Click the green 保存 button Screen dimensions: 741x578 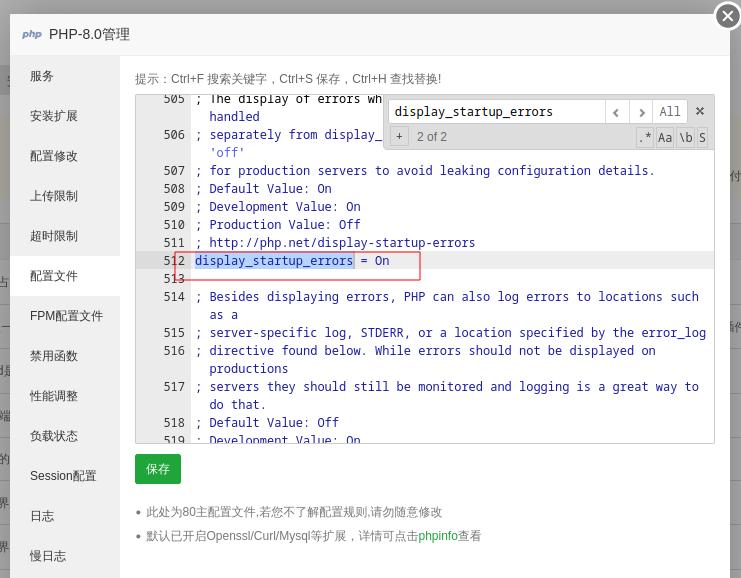click(x=158, y=468)
